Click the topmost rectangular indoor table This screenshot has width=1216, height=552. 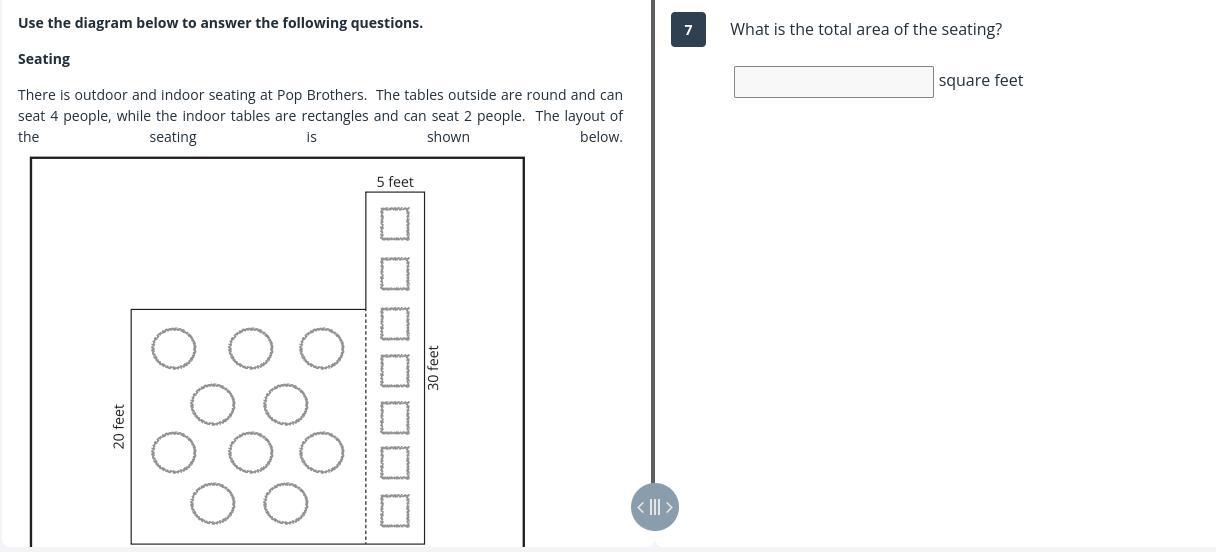coord(395,224)
